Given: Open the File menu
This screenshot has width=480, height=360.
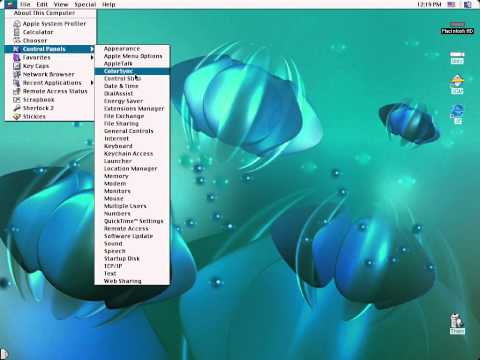Looking at the screenshot, I should (25, 4).
